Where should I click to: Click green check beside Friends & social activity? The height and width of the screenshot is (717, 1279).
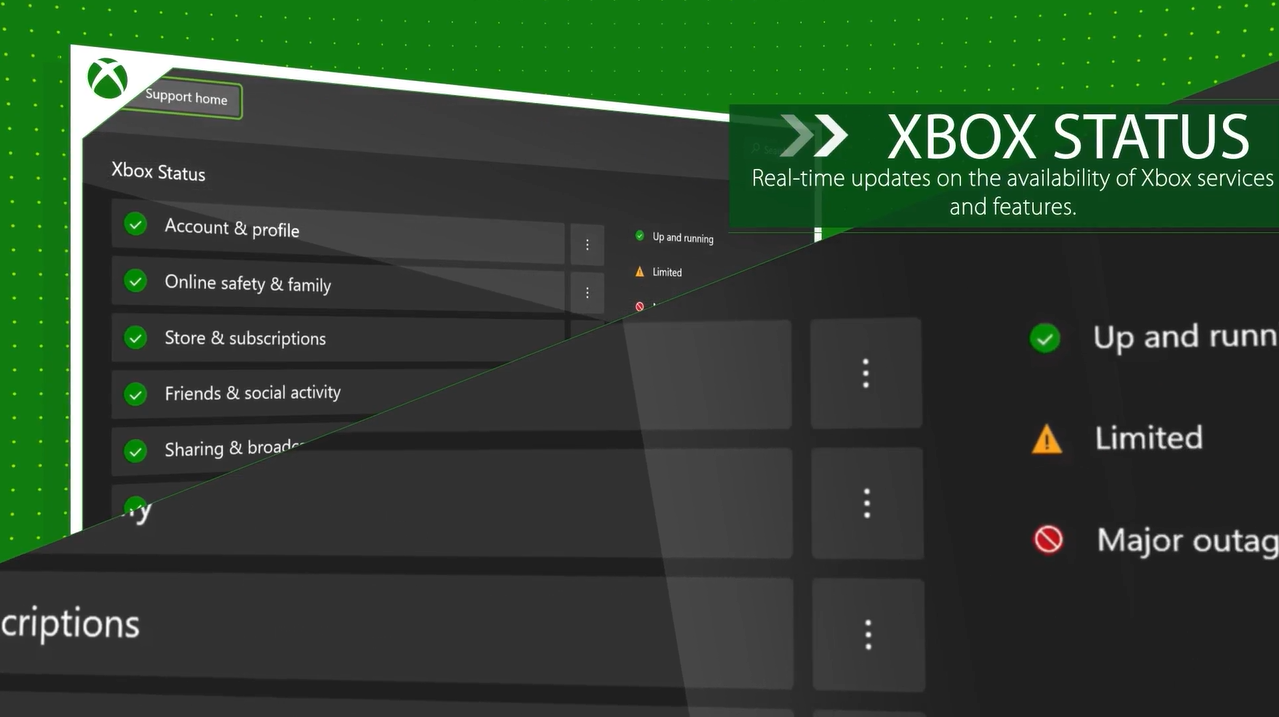click(x=136, y=394)
